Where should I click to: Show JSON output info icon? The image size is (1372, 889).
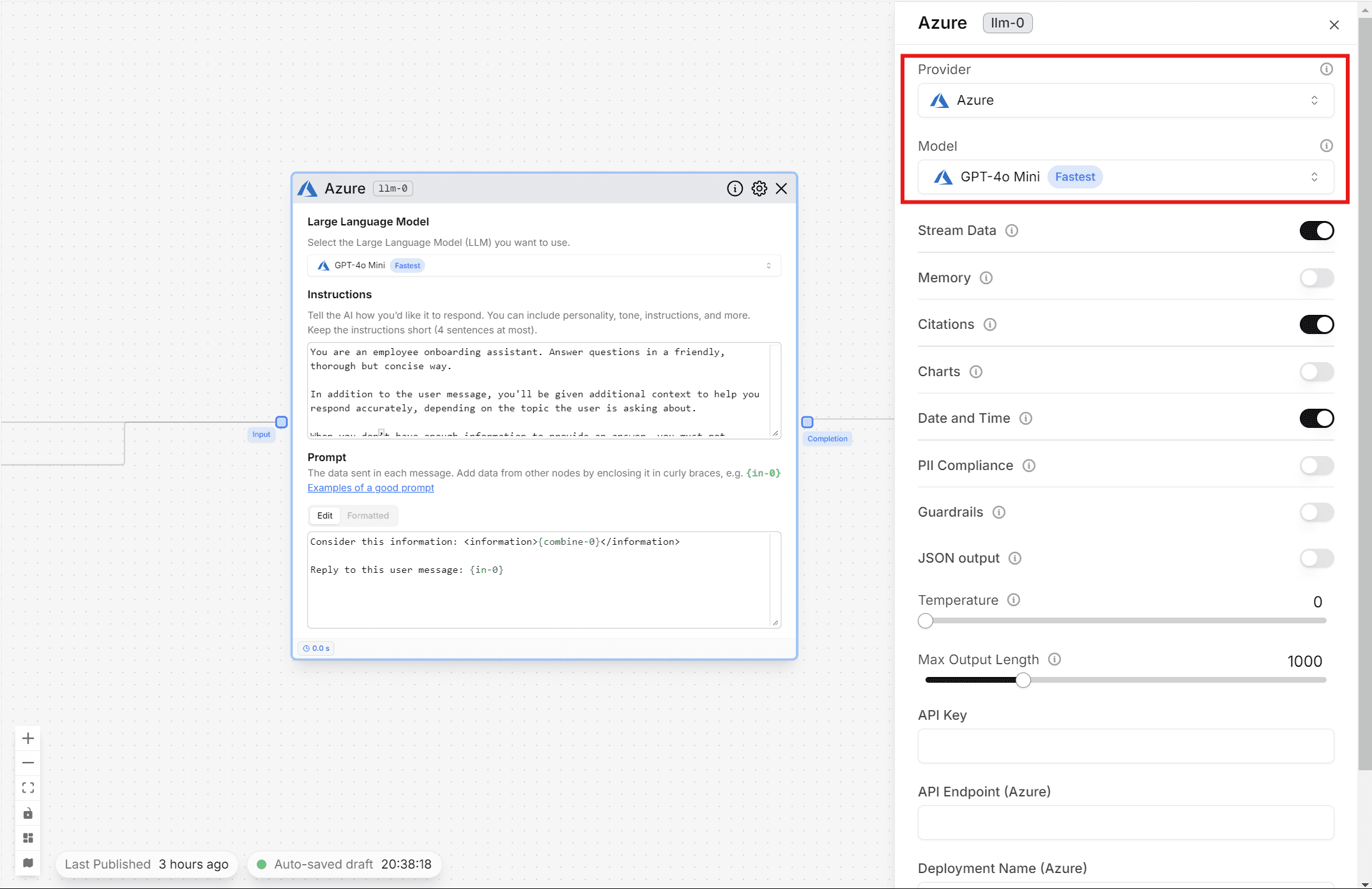pos(1015,558)
